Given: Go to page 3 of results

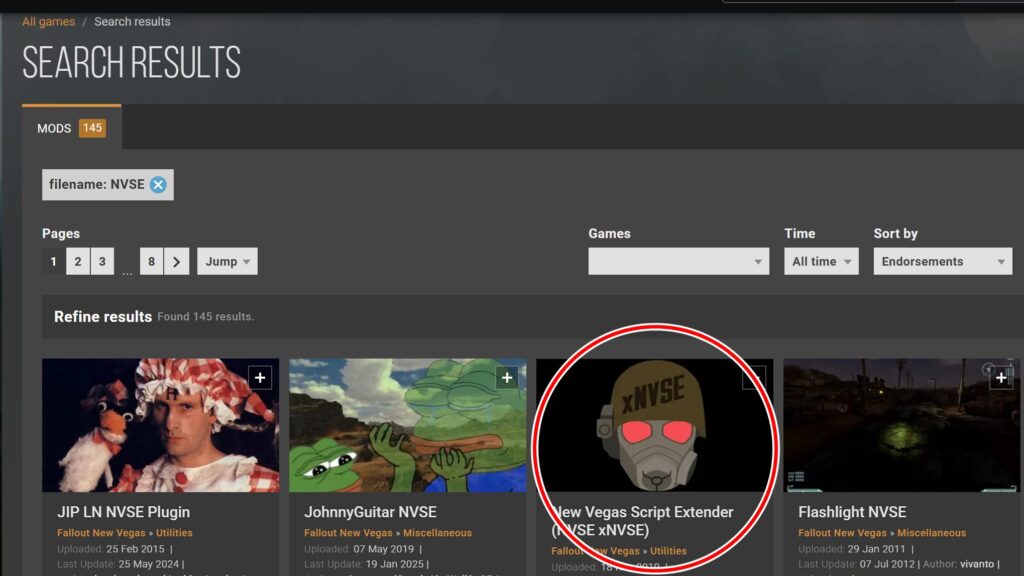Looking at the screenshot, I should pyautogui.click(x=102, y=262).
